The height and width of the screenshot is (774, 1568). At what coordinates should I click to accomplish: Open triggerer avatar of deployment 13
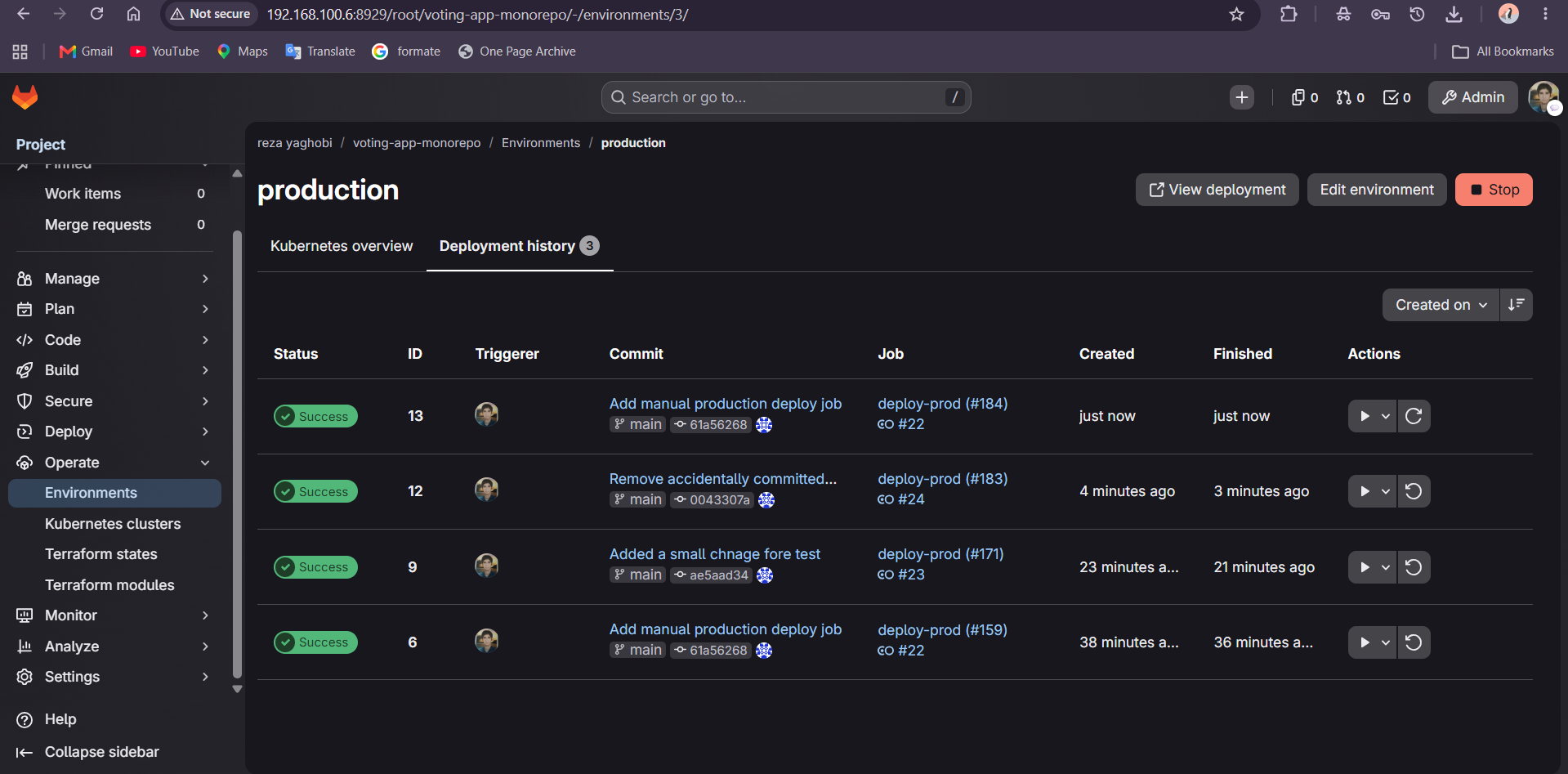tap(487, 414)
